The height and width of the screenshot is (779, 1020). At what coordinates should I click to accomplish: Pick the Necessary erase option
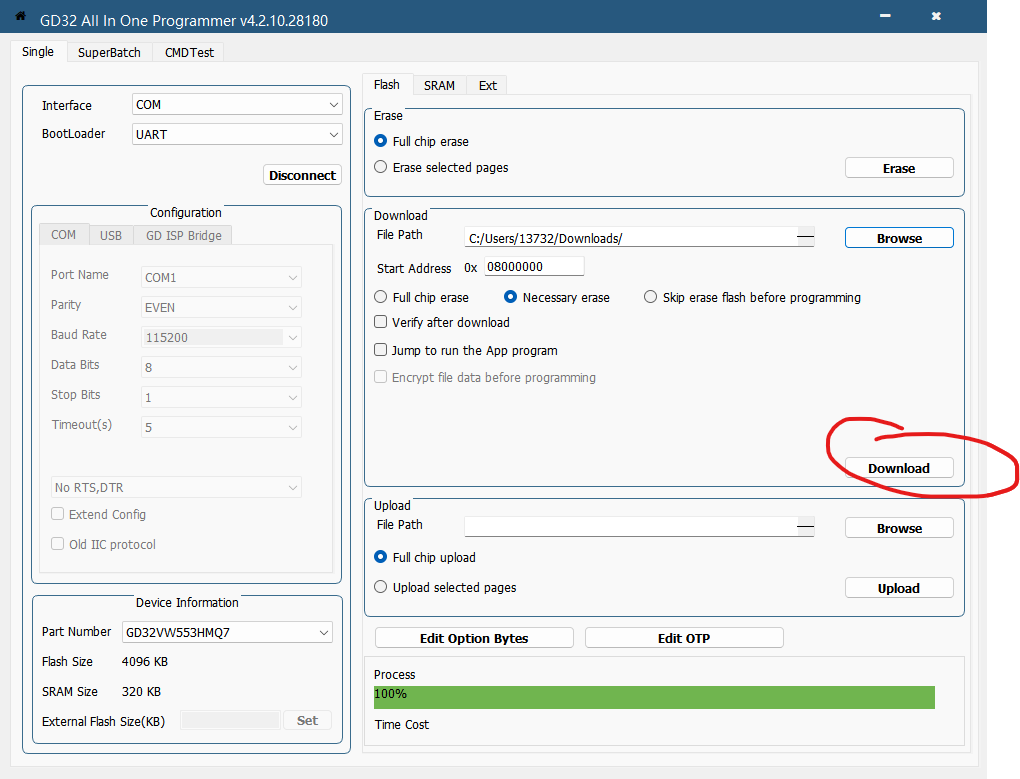tap(511, 297)
